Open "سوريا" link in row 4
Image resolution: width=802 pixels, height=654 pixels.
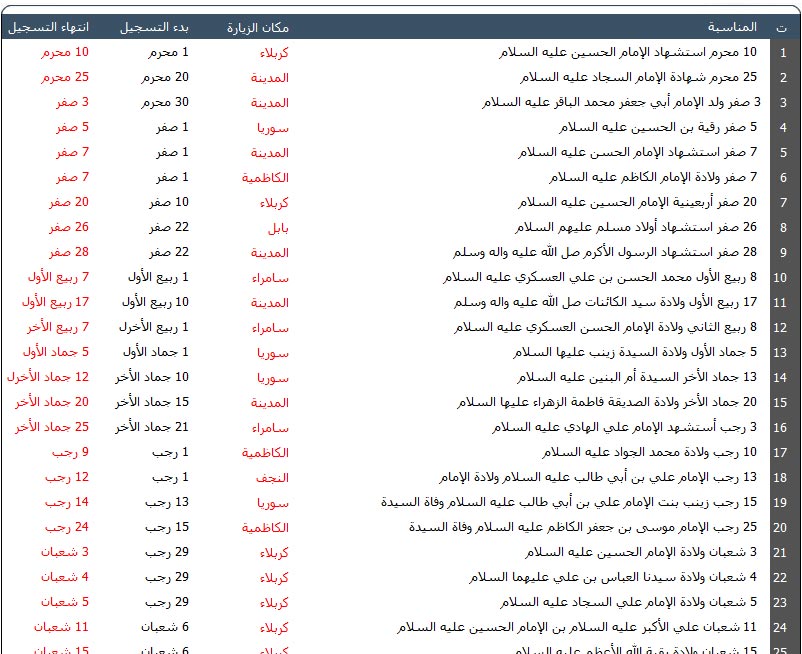[x=272, y=128]
